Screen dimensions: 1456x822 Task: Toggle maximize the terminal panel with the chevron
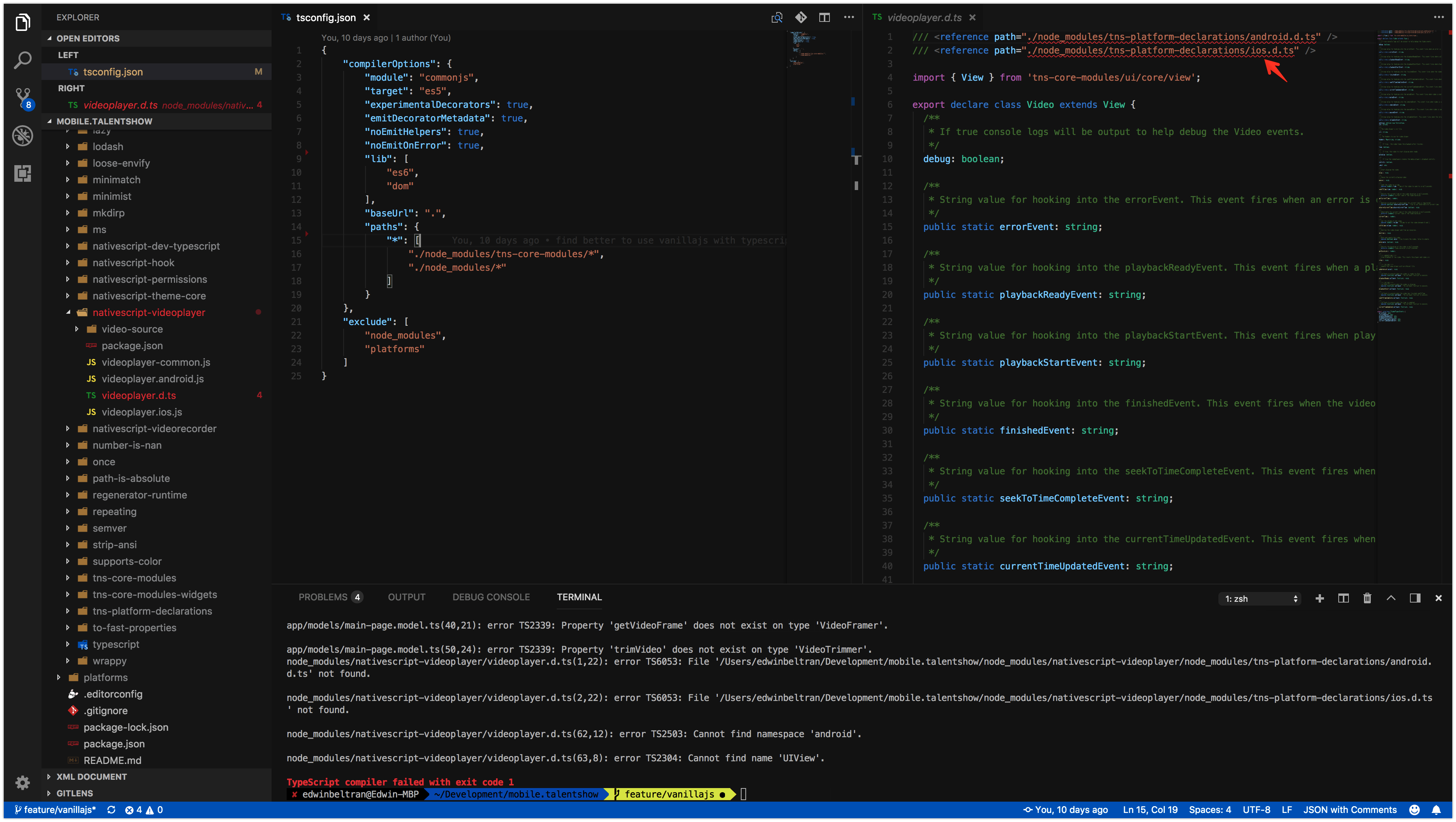point(1391,598)
